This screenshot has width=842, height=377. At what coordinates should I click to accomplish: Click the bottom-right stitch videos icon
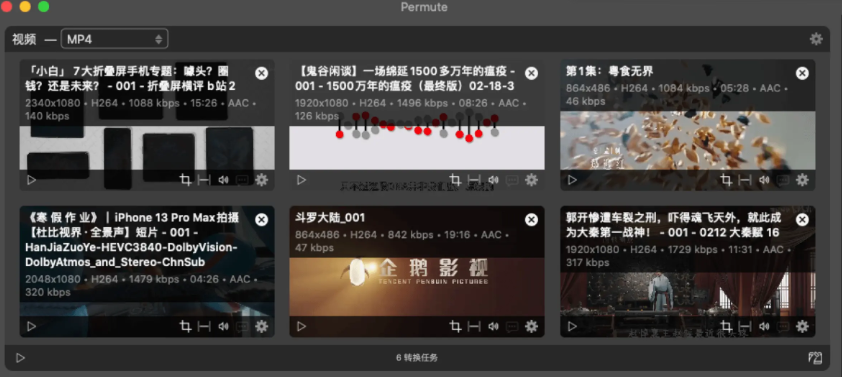pyautogui.click(x=815, y=358)
